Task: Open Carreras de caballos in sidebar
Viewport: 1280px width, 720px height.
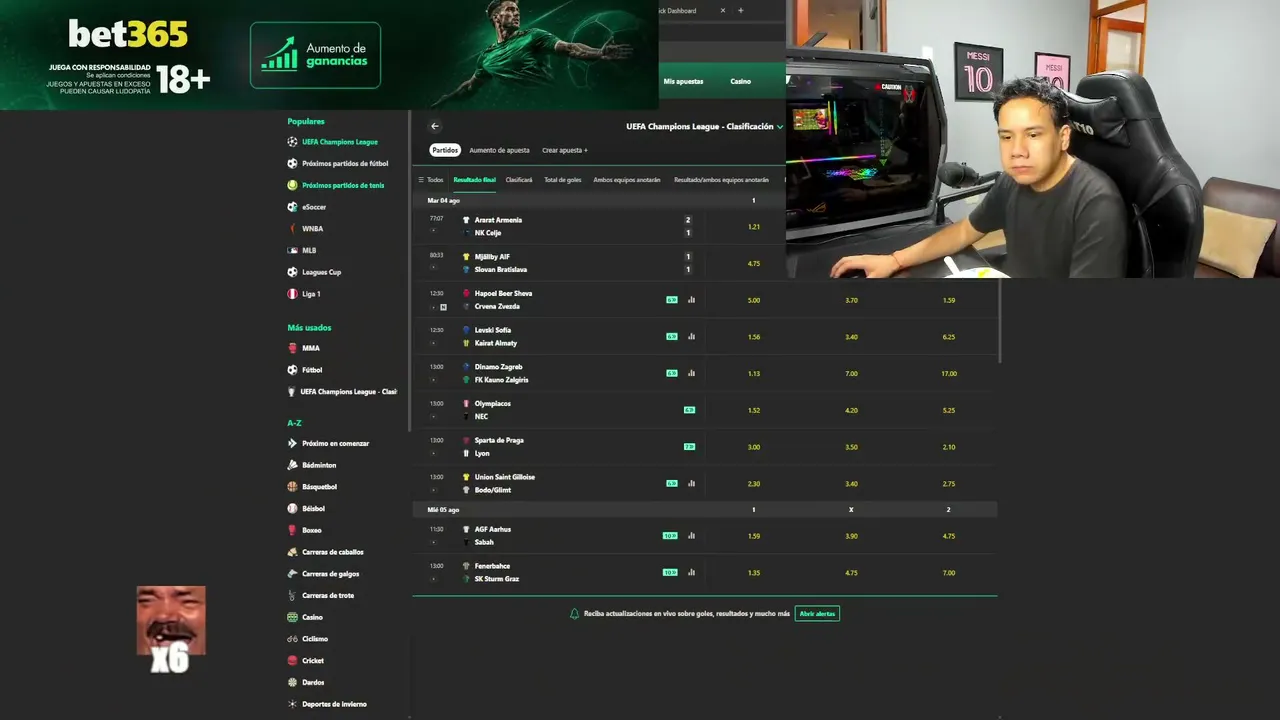Action: (333, 552)
